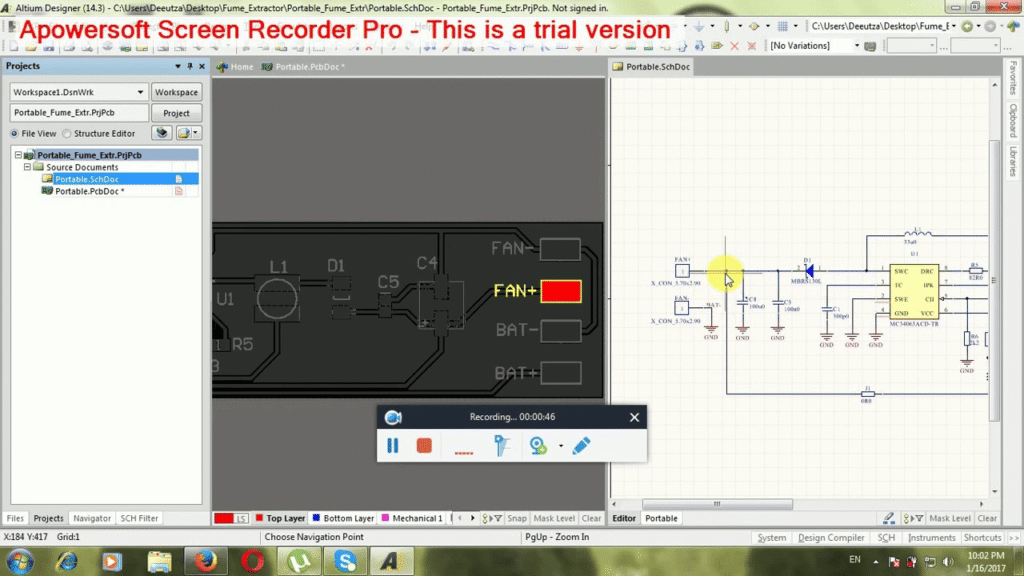Screen dimensions: 1024x576
Task: Click the recorder camera logo icon
Action: (393, 417)
